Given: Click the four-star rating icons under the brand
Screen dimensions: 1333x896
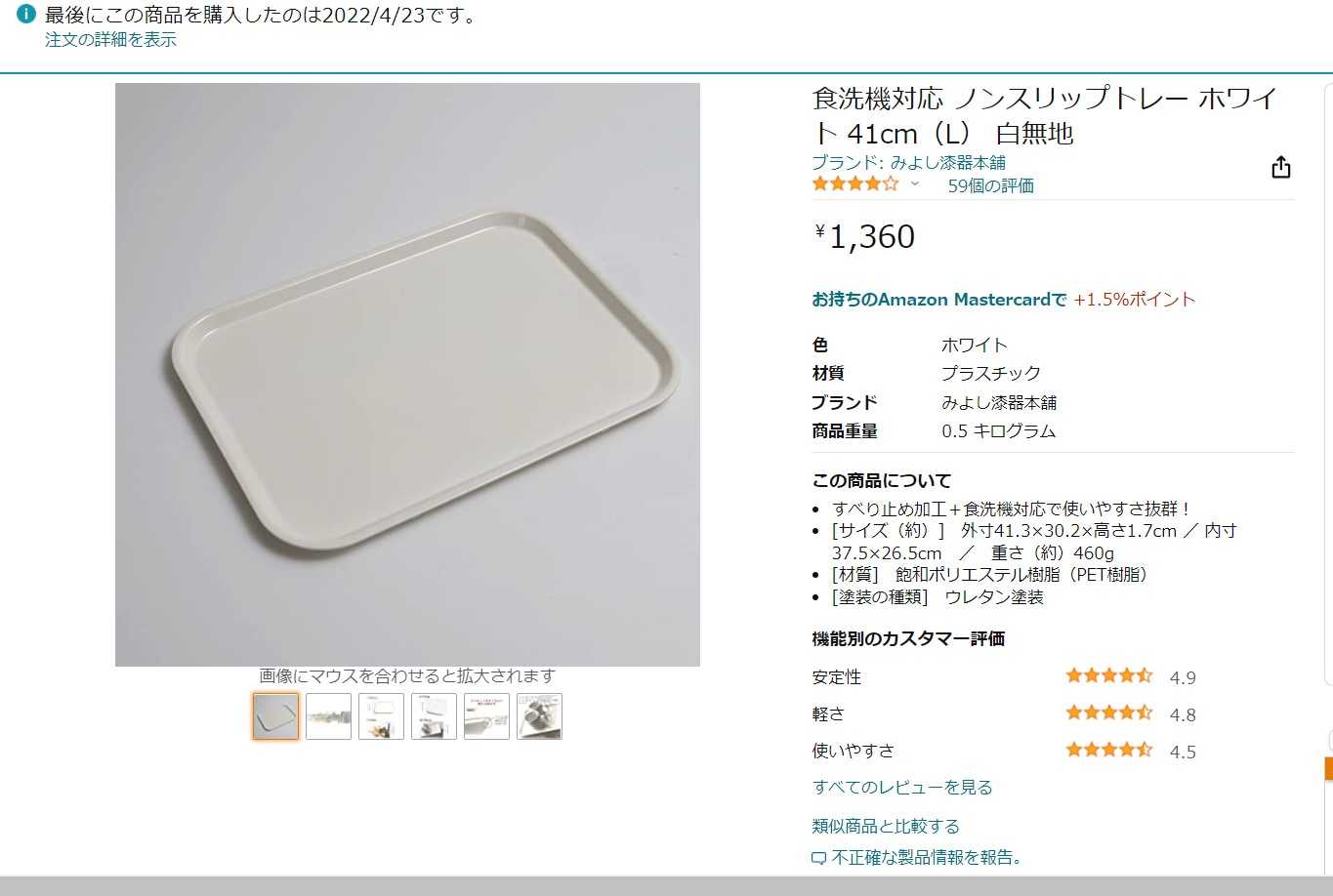Looking at the screenshot, I should coord(855,183).
